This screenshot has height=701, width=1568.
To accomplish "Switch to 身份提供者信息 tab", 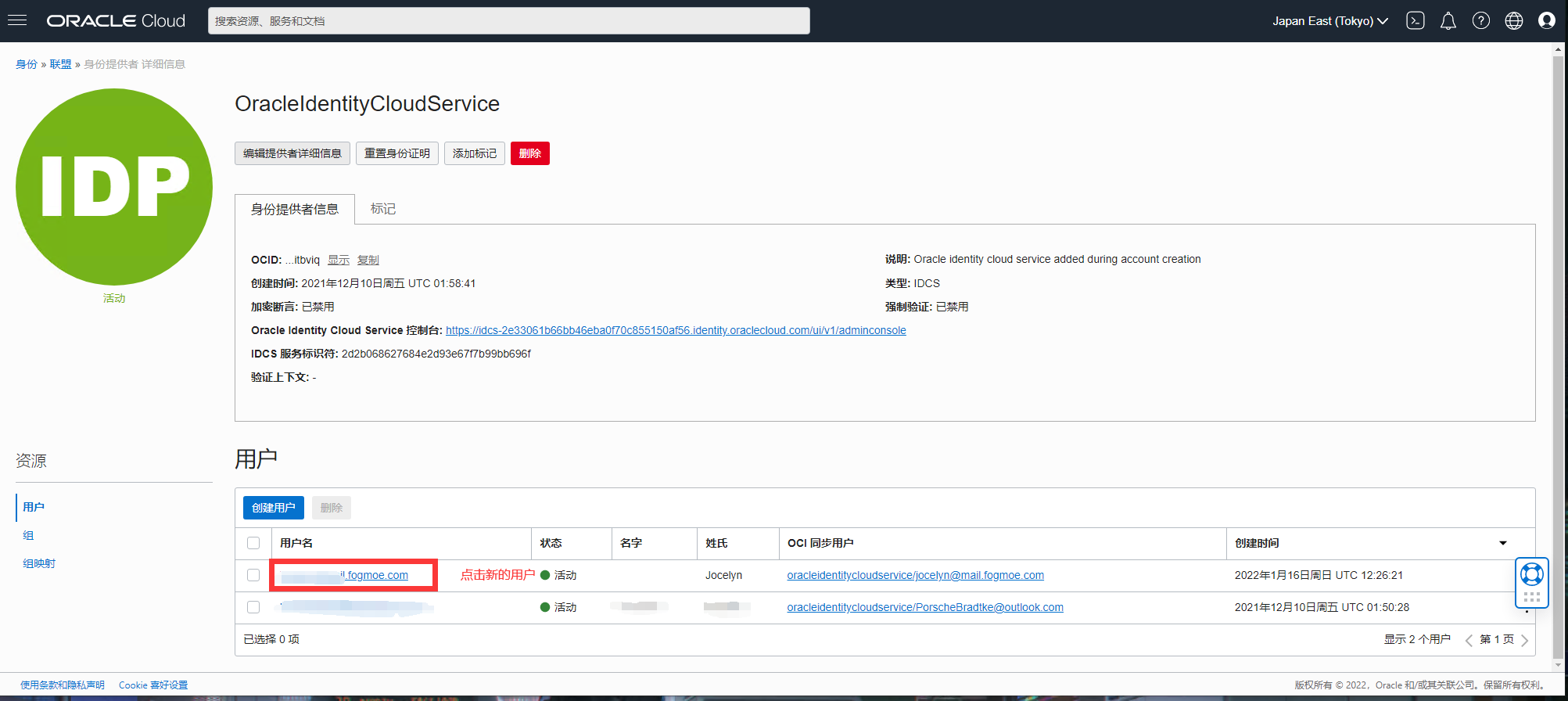I will (x=295, y=209).
